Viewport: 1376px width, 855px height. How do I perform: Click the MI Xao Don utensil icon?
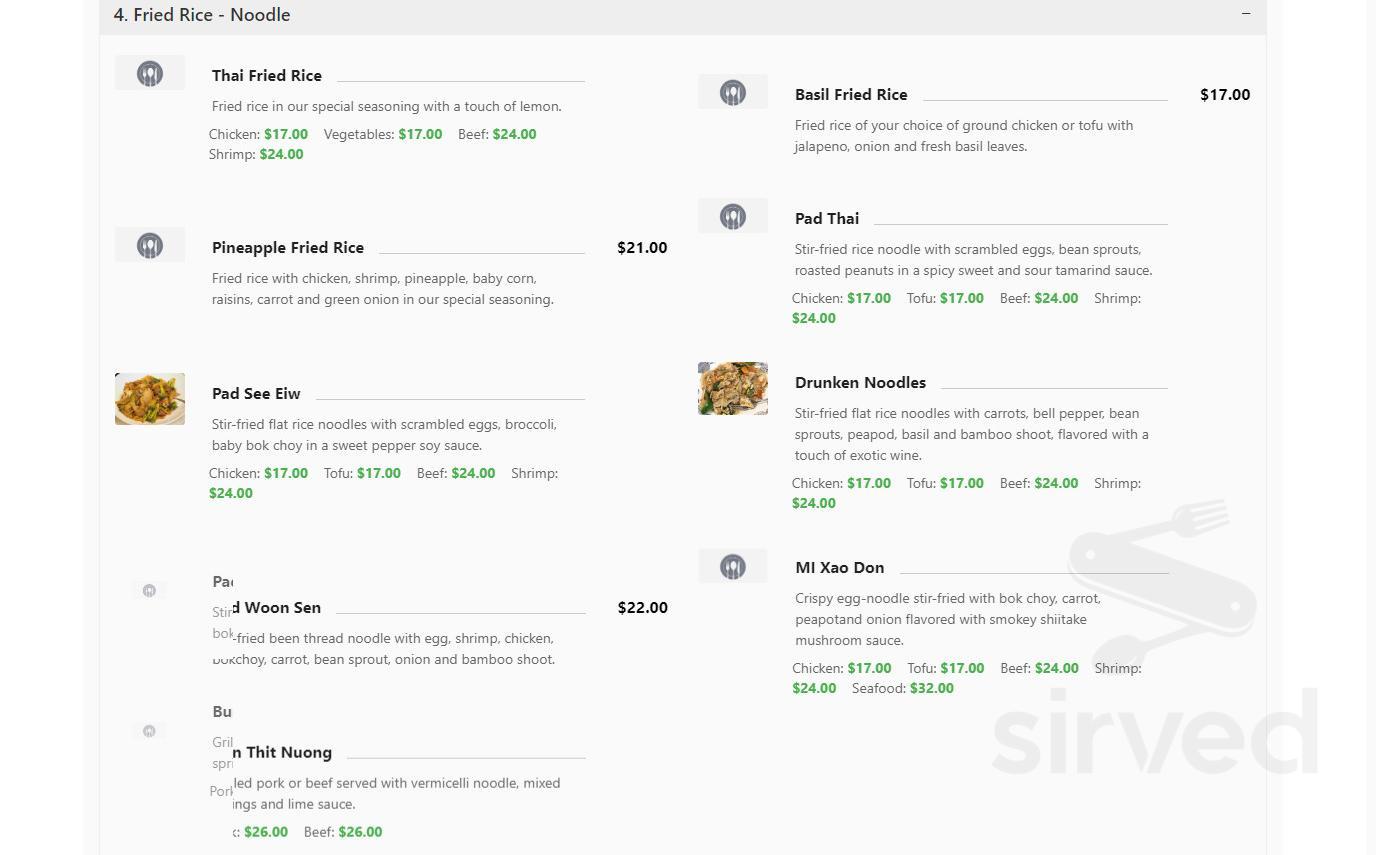[x=732, y=565]
